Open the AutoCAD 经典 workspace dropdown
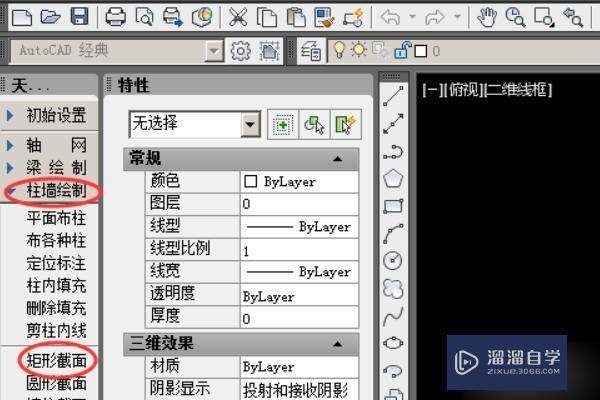This screenshot has width=600, height=400. (x=214, y=51)
